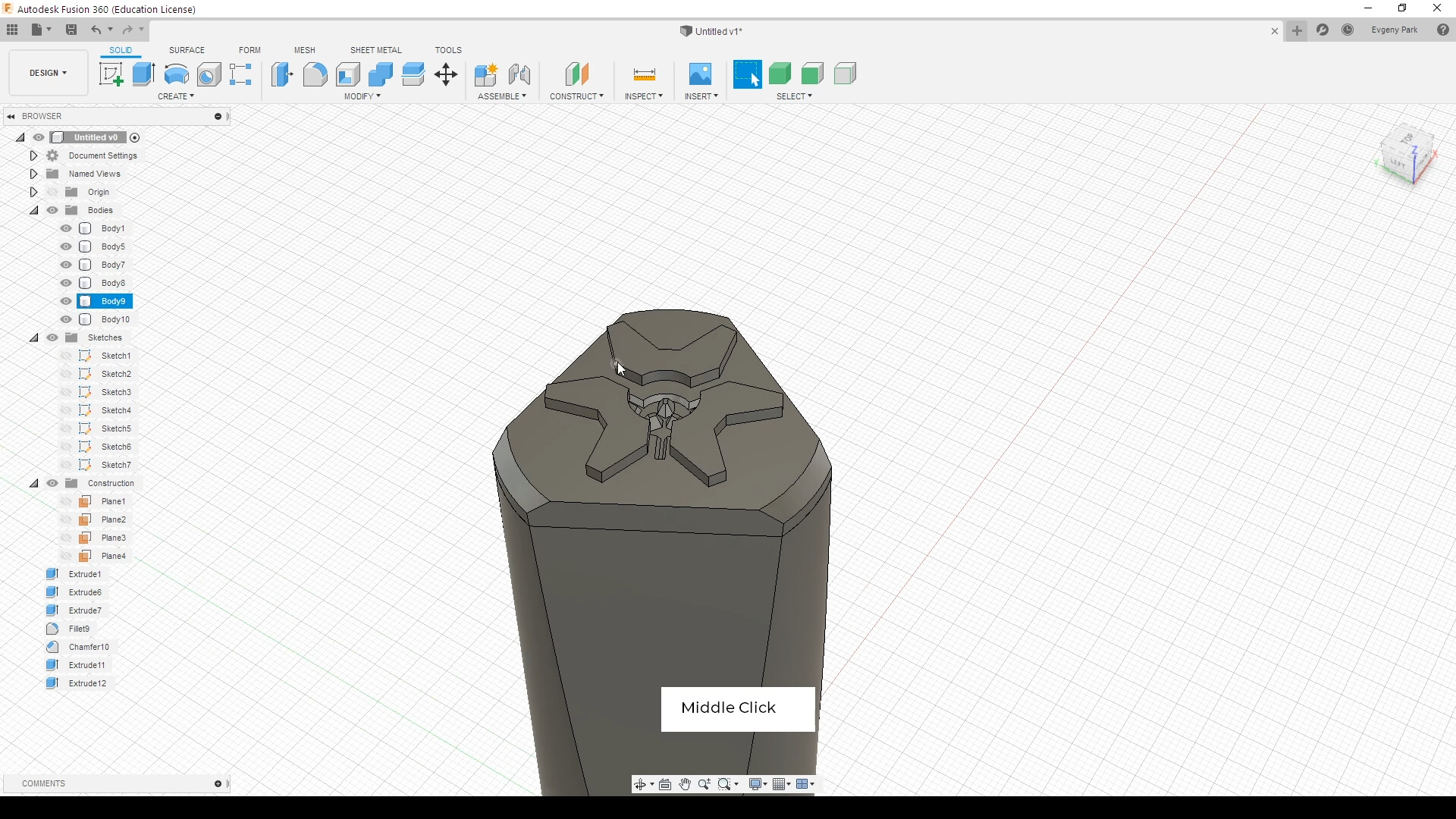
Task: Select Extrude12 in the timeline list
Action: click(87, 683)
